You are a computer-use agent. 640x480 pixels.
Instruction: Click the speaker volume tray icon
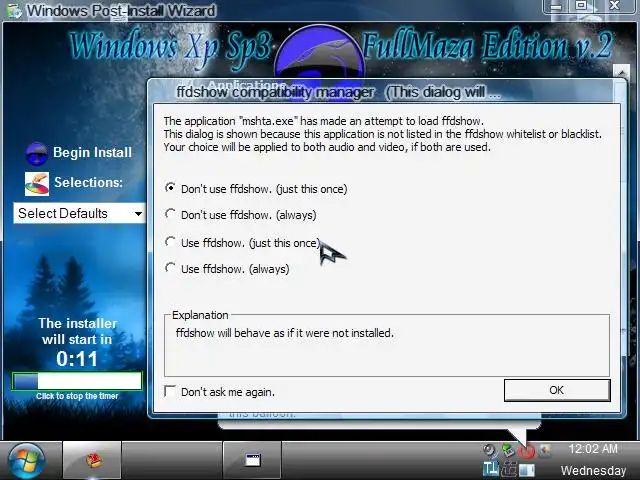click(x=489, y=450)
